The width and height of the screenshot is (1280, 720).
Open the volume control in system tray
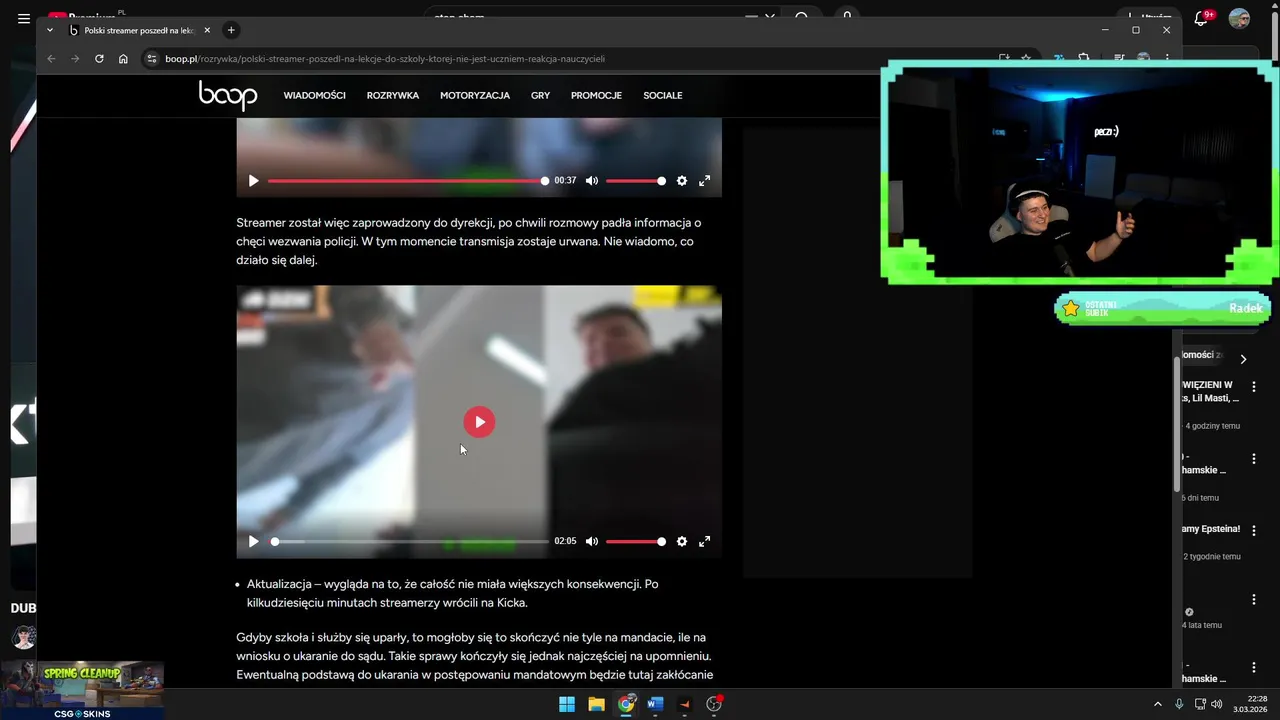tap(1217, 704)
